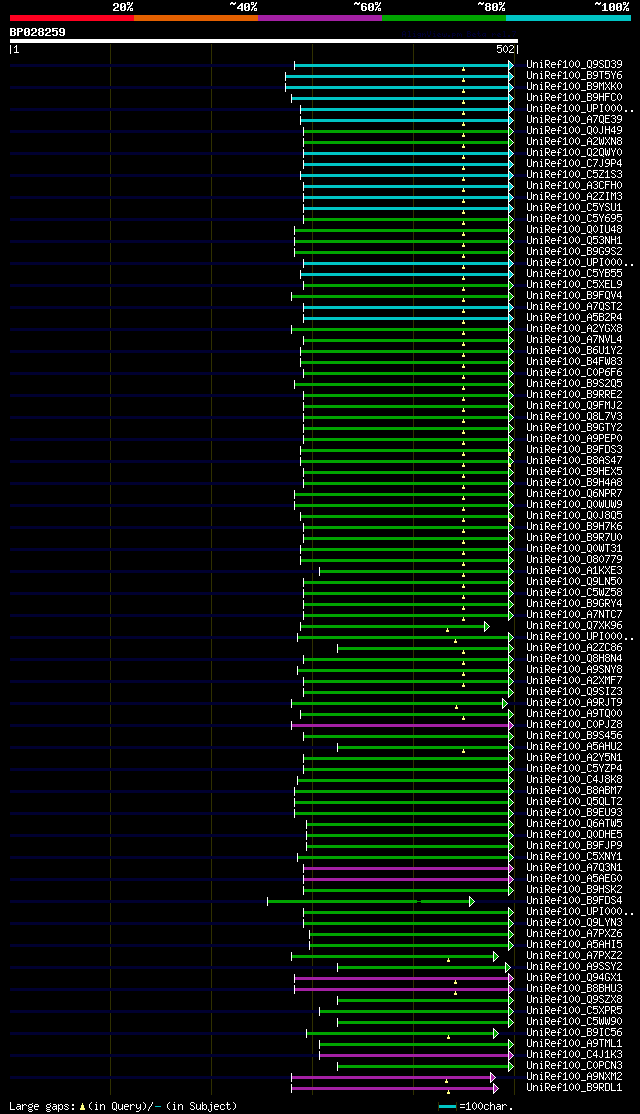Screen dimensions: 640x1114
Task: Select the UniRef100_A7PXZ2 label
Action: coord(574,956)
